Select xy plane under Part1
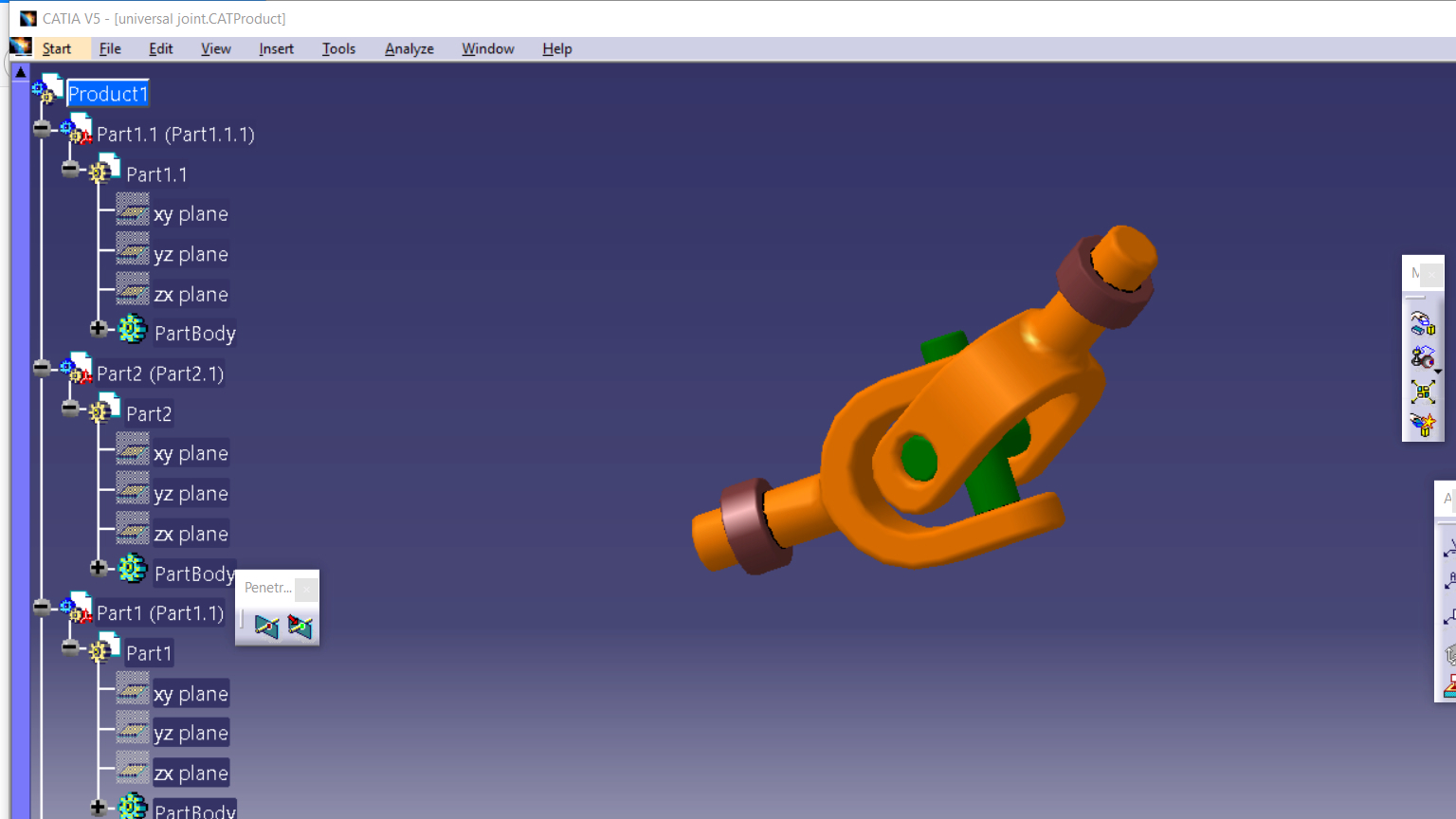The image size is (1456, 819). click(x=191, y=694)
